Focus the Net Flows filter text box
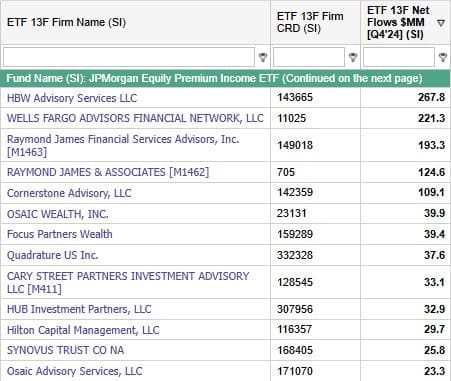 tap(399, 57)
